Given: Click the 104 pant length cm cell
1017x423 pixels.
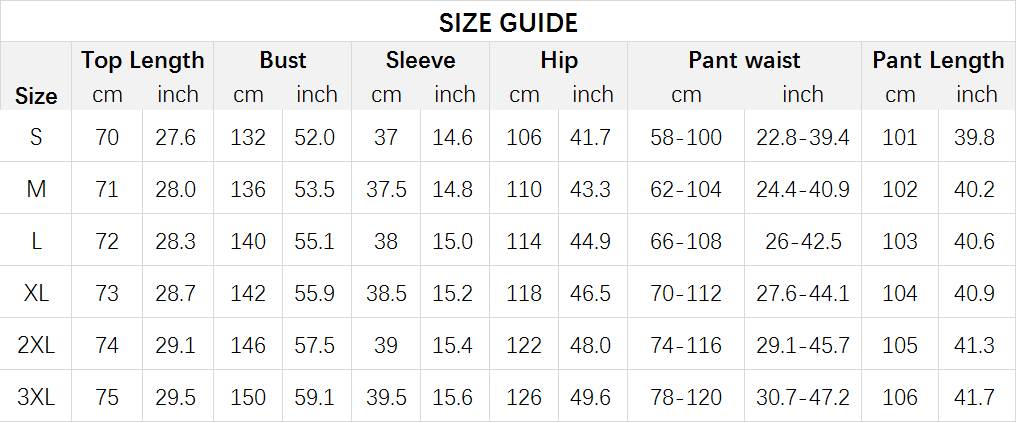Looking at the screenshot, I should click(x=900, y=293).
